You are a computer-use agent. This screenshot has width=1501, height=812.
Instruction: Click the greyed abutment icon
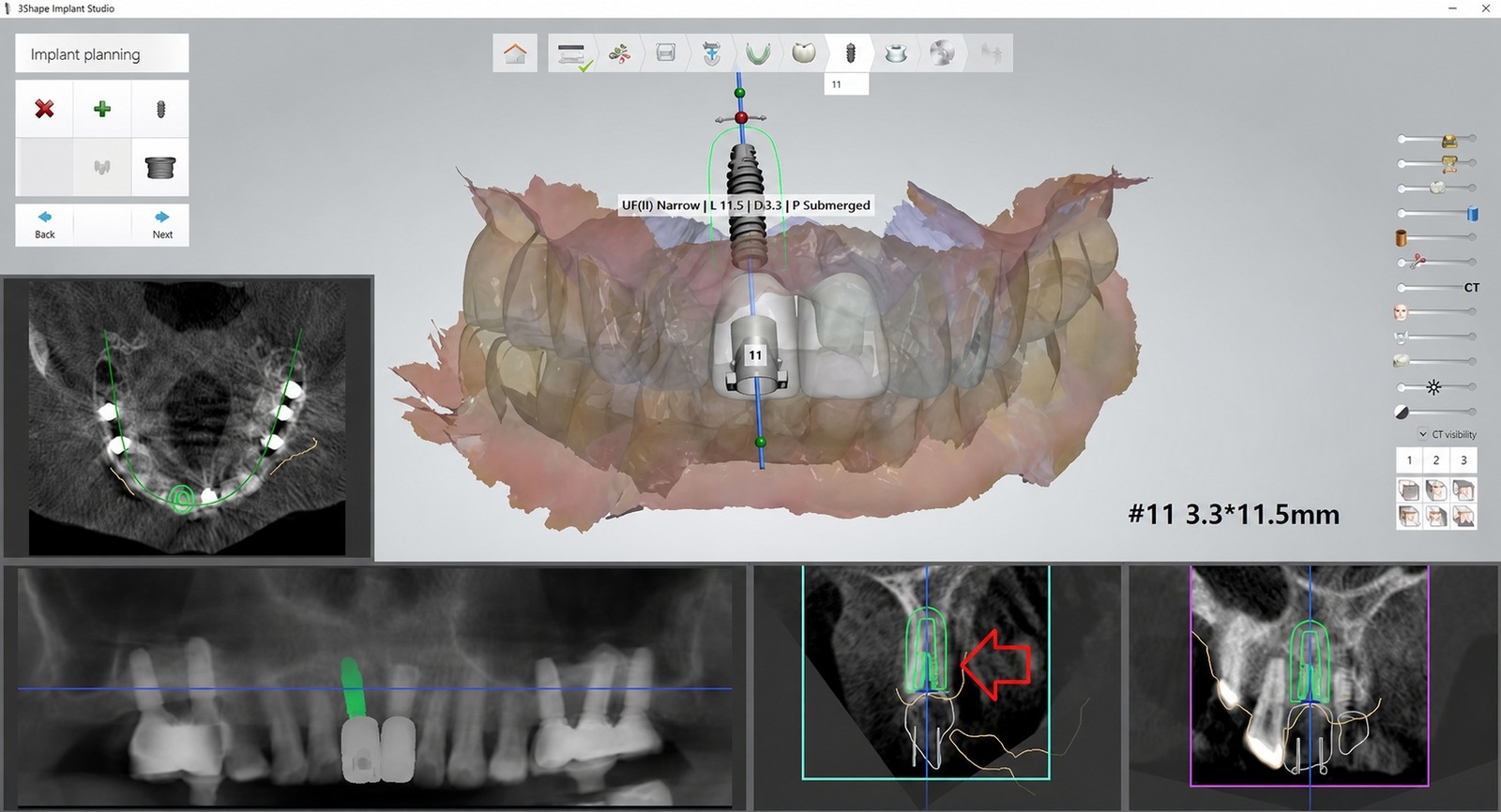[x=102, y=167]
